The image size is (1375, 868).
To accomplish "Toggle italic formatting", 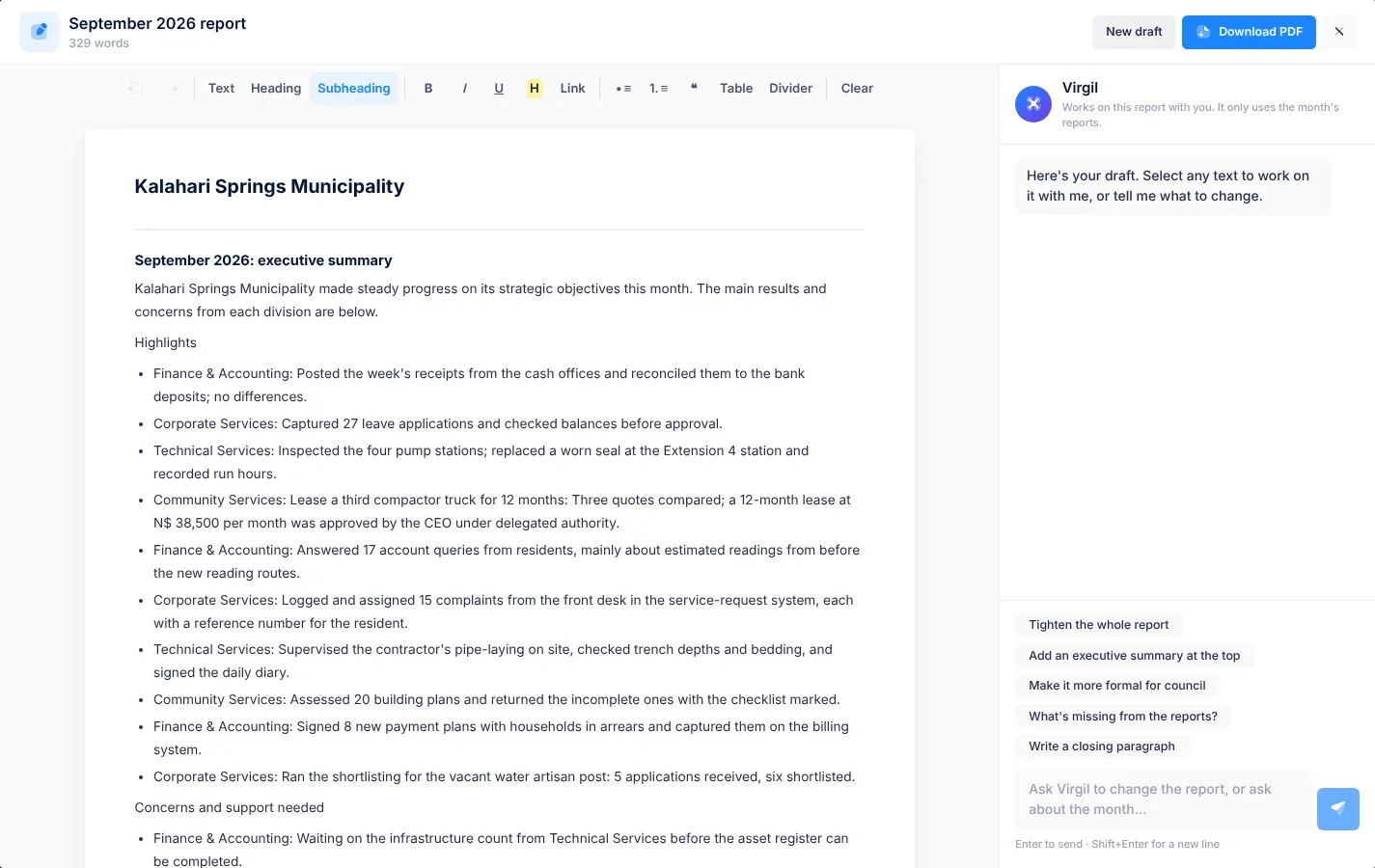I will click(x=464, y=89).
